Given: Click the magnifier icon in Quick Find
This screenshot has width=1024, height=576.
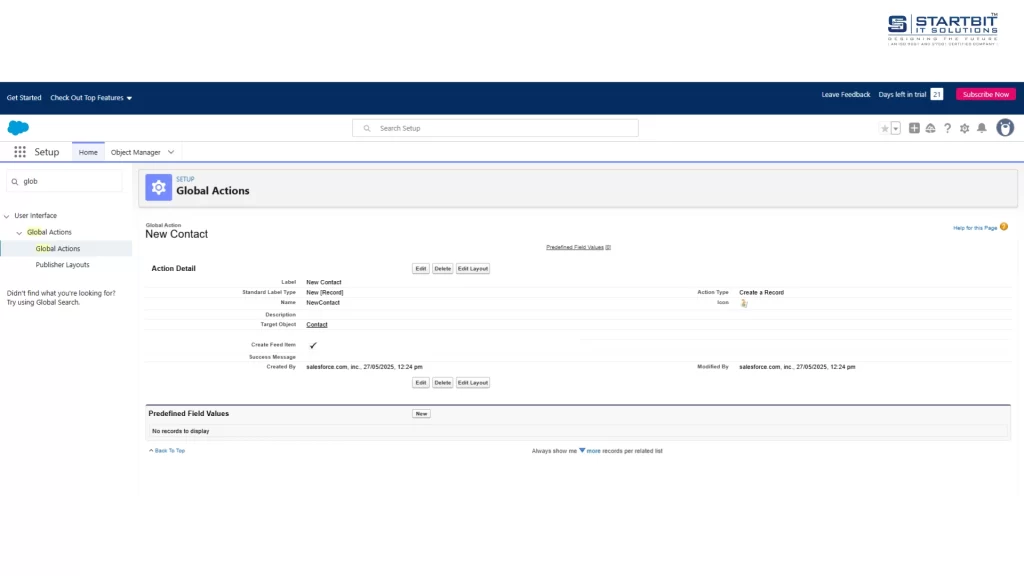Looking at the screenshot, I should (15, 182).
